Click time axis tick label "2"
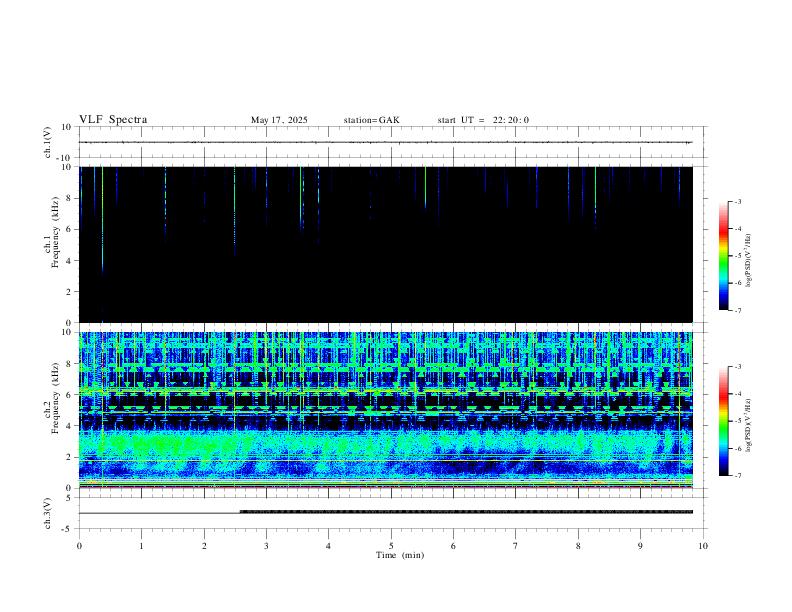792x612 pixels. point(204,546)
